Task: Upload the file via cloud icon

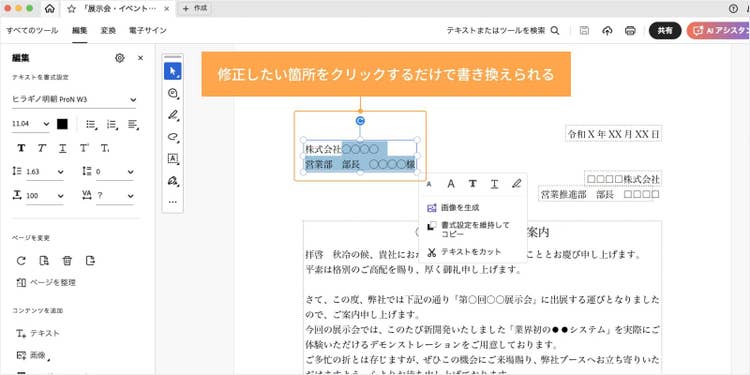Action: tap(607, 31)
